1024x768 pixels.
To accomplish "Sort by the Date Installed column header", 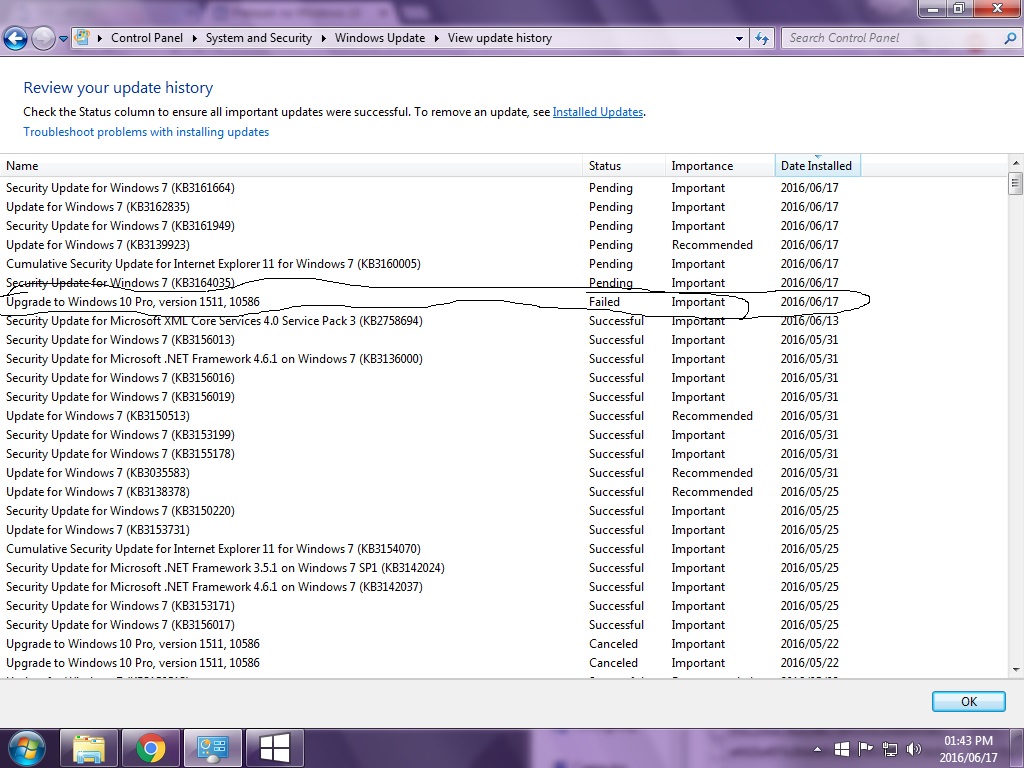I will point(818,166).
